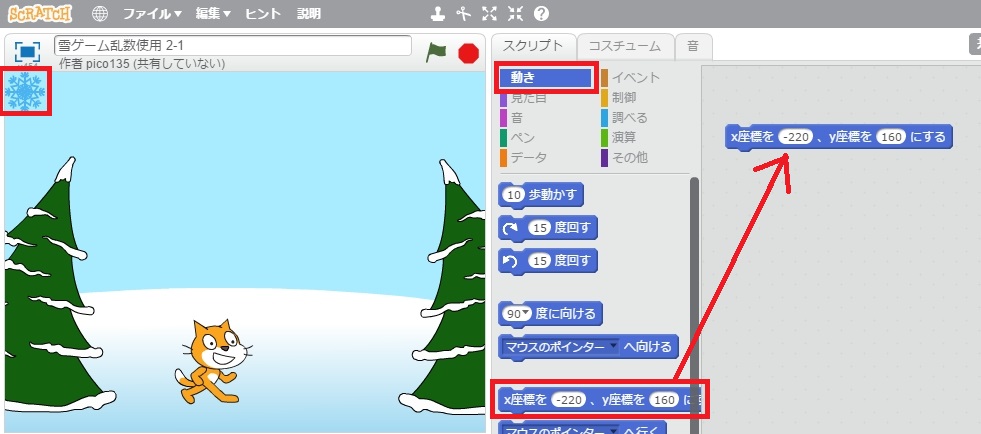Switch to the 音 tab

[x=693, y=46]
